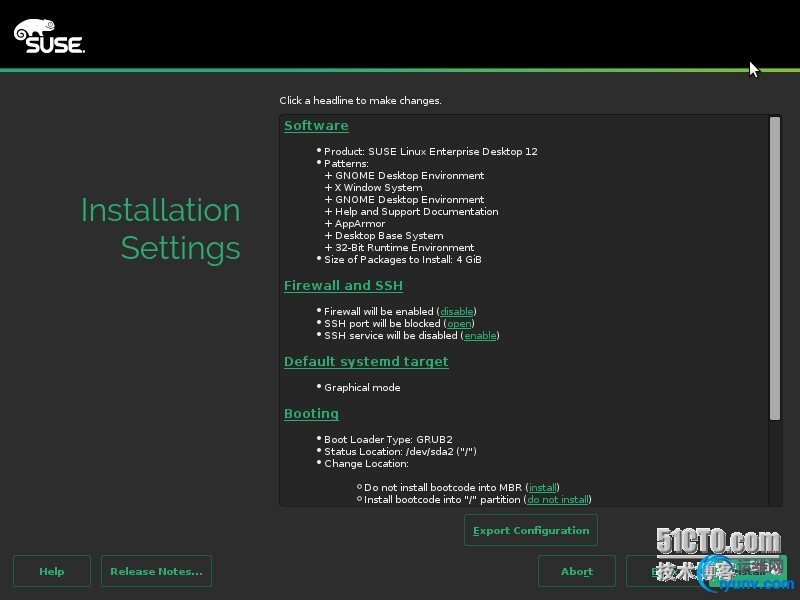Select 'Size of Packages to Install: 4 GiB'
Image resolution: width=800 pixels, height=600 pixels.
click(x=403, y=260)
